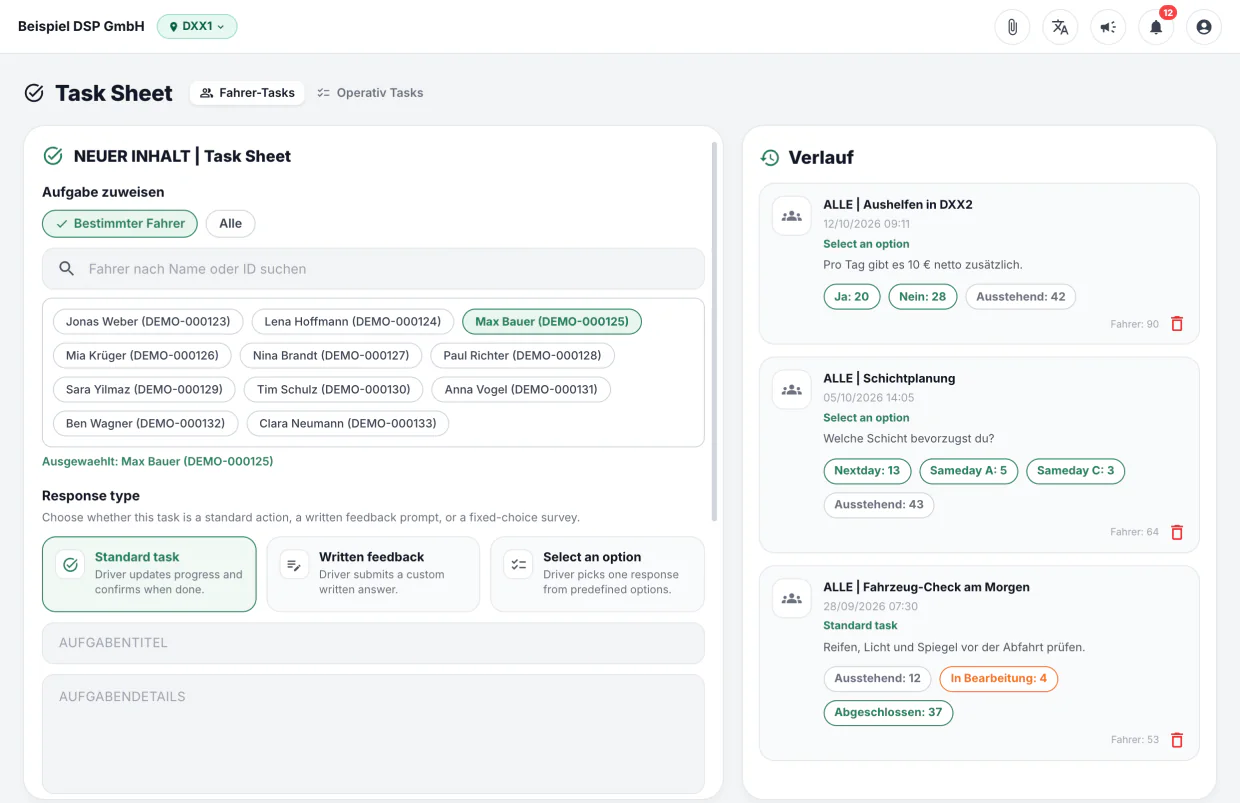The image size is (1240, 803).
Task: Click the Nein: 28 response chip
Action: pyautogui.click(x=923, y=297)
